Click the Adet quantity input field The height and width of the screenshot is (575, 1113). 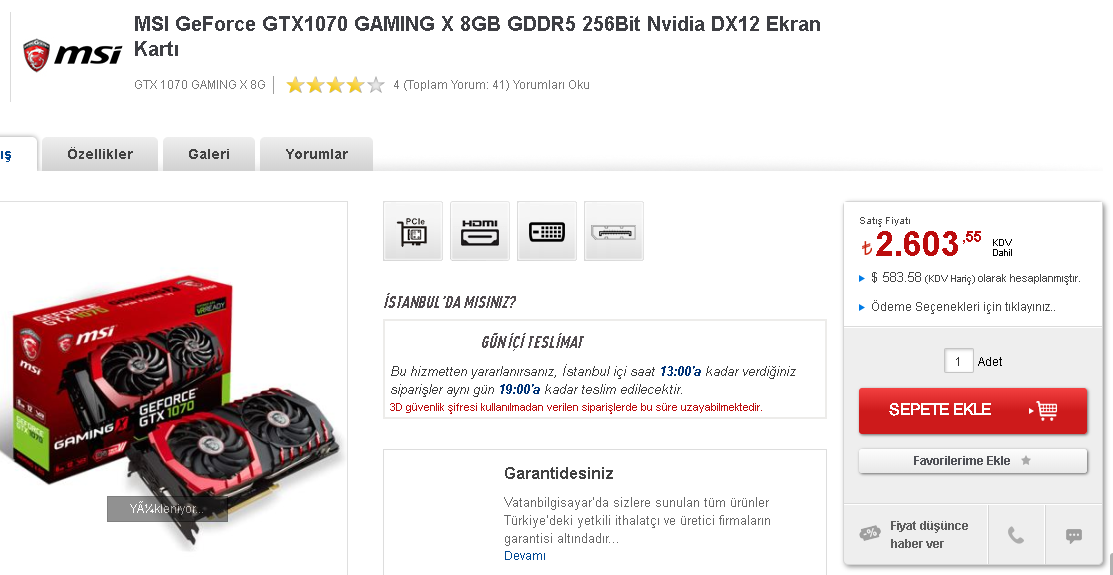958,361
